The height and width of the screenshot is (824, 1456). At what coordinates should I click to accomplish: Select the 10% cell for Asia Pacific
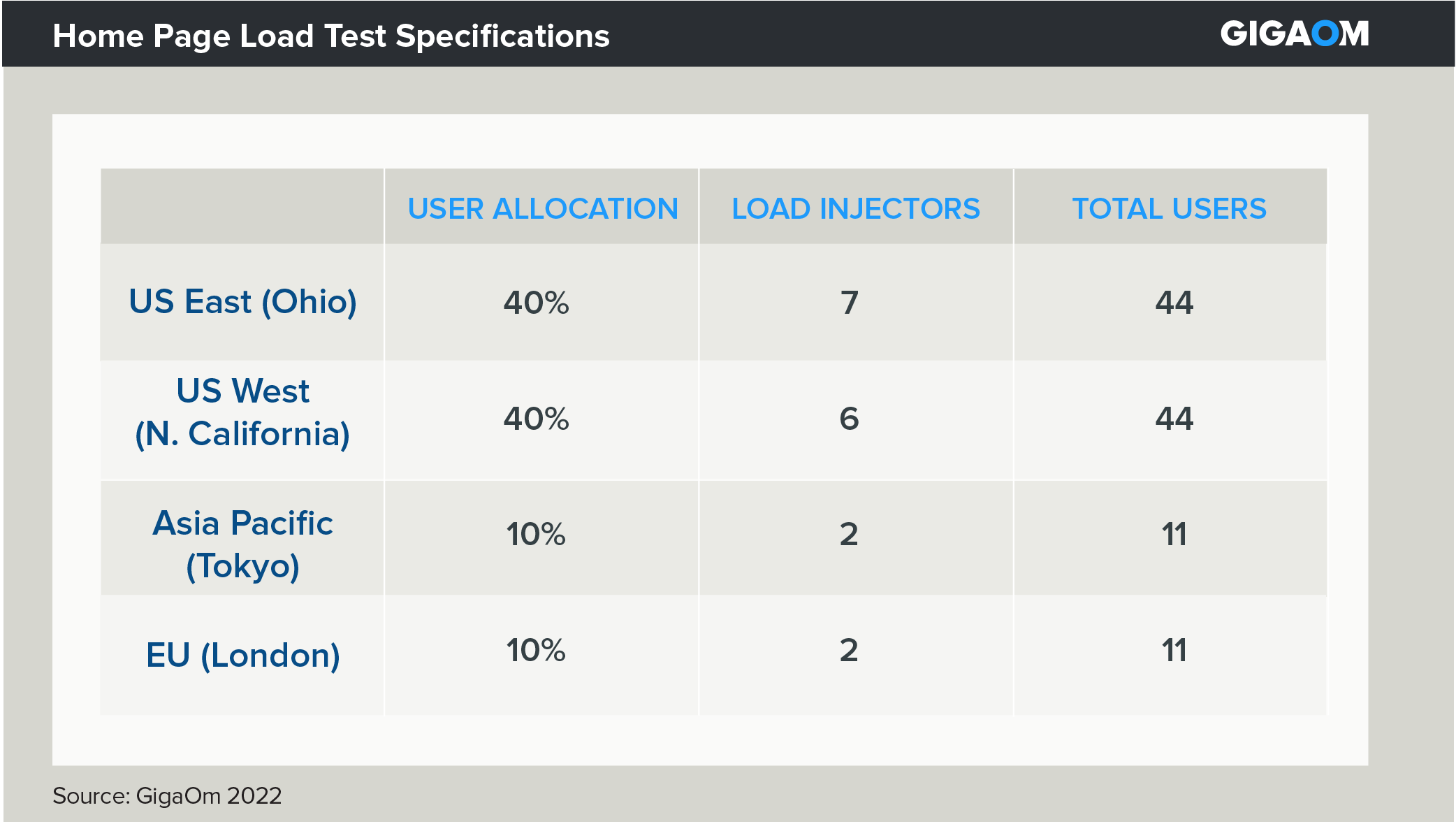[536, 535]
